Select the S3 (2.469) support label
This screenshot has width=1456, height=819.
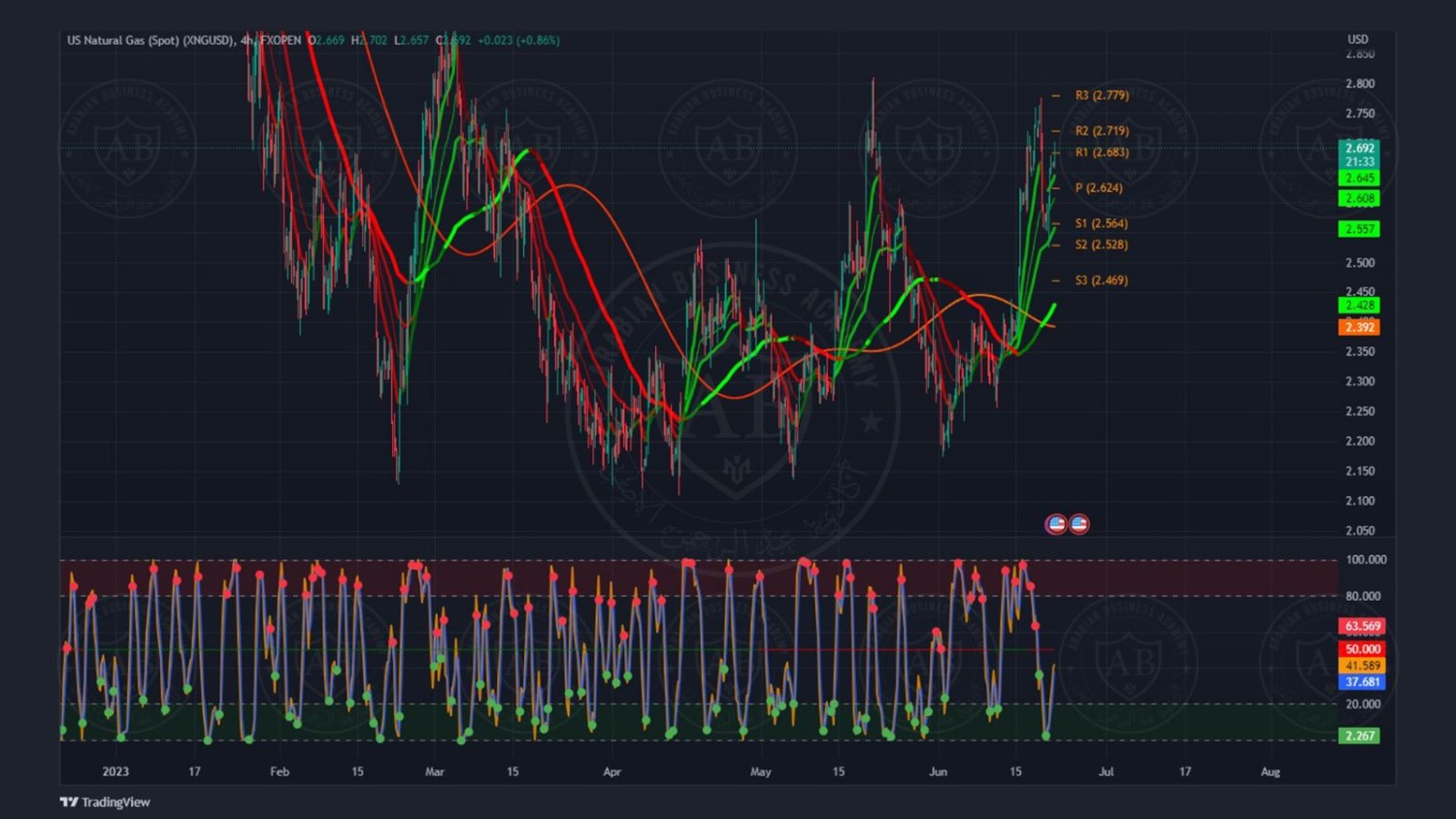(x=1101, y=280)
